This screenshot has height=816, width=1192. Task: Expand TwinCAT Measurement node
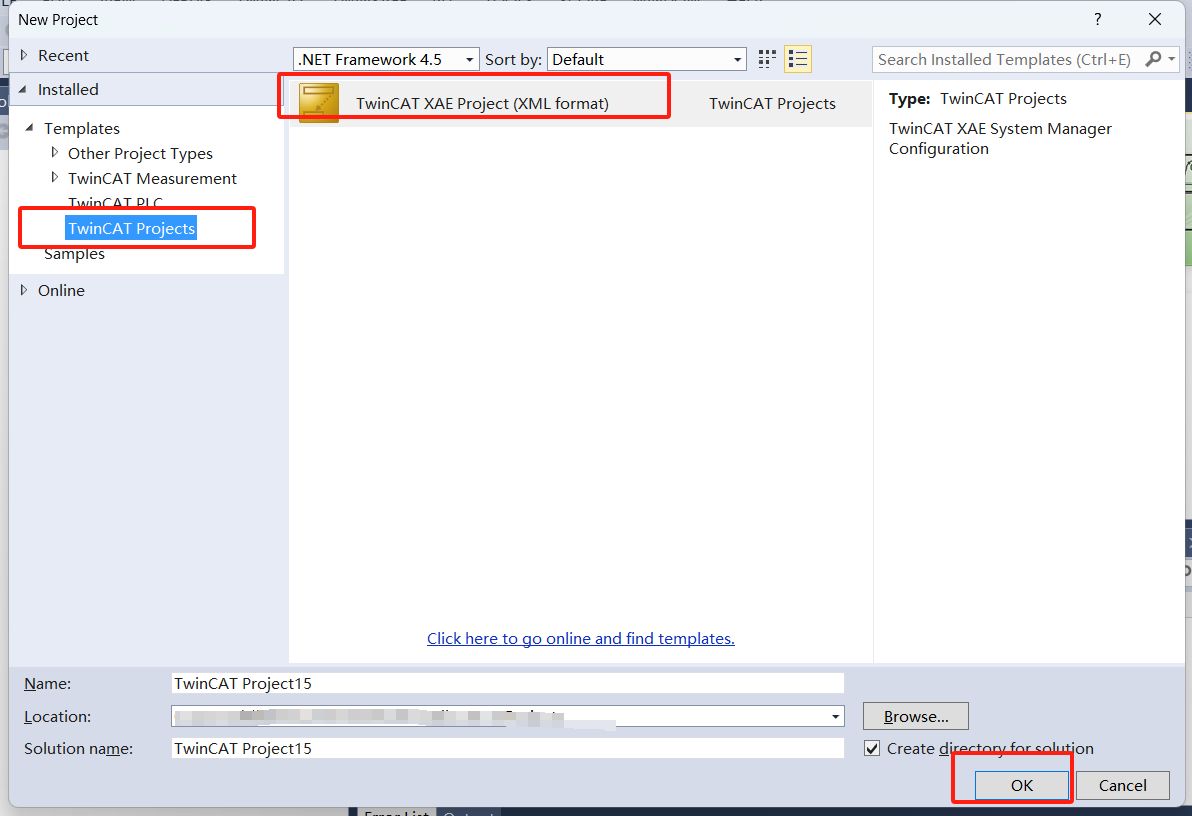[x=54, y=178]
